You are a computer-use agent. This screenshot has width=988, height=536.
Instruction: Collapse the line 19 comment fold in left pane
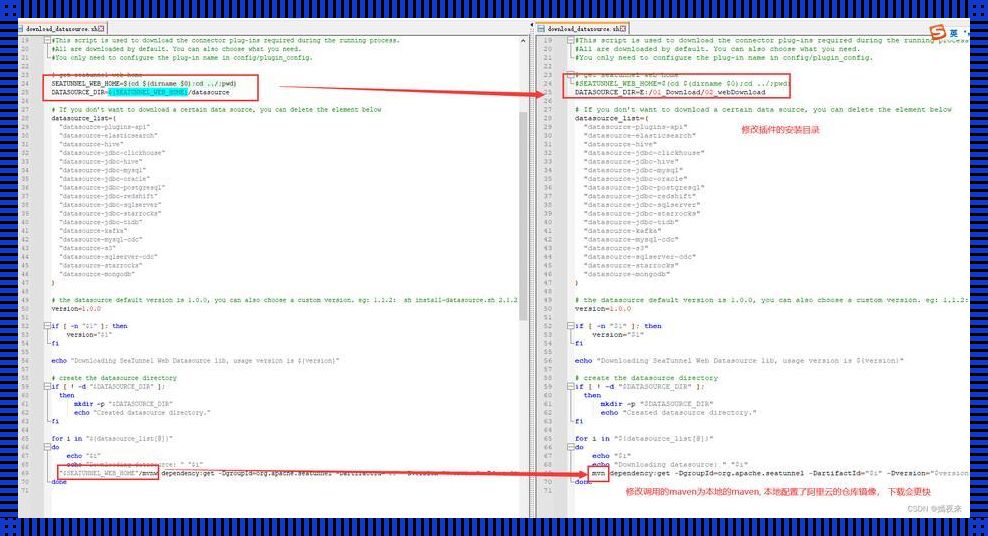(x=47, y=40)
